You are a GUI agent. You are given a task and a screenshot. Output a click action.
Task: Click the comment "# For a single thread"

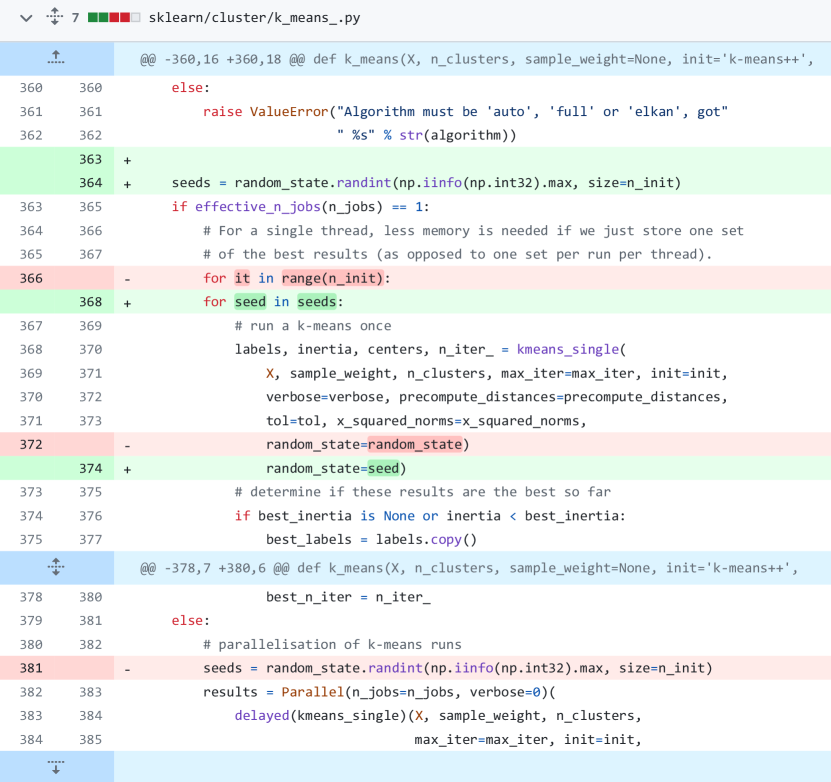point(473,230)
